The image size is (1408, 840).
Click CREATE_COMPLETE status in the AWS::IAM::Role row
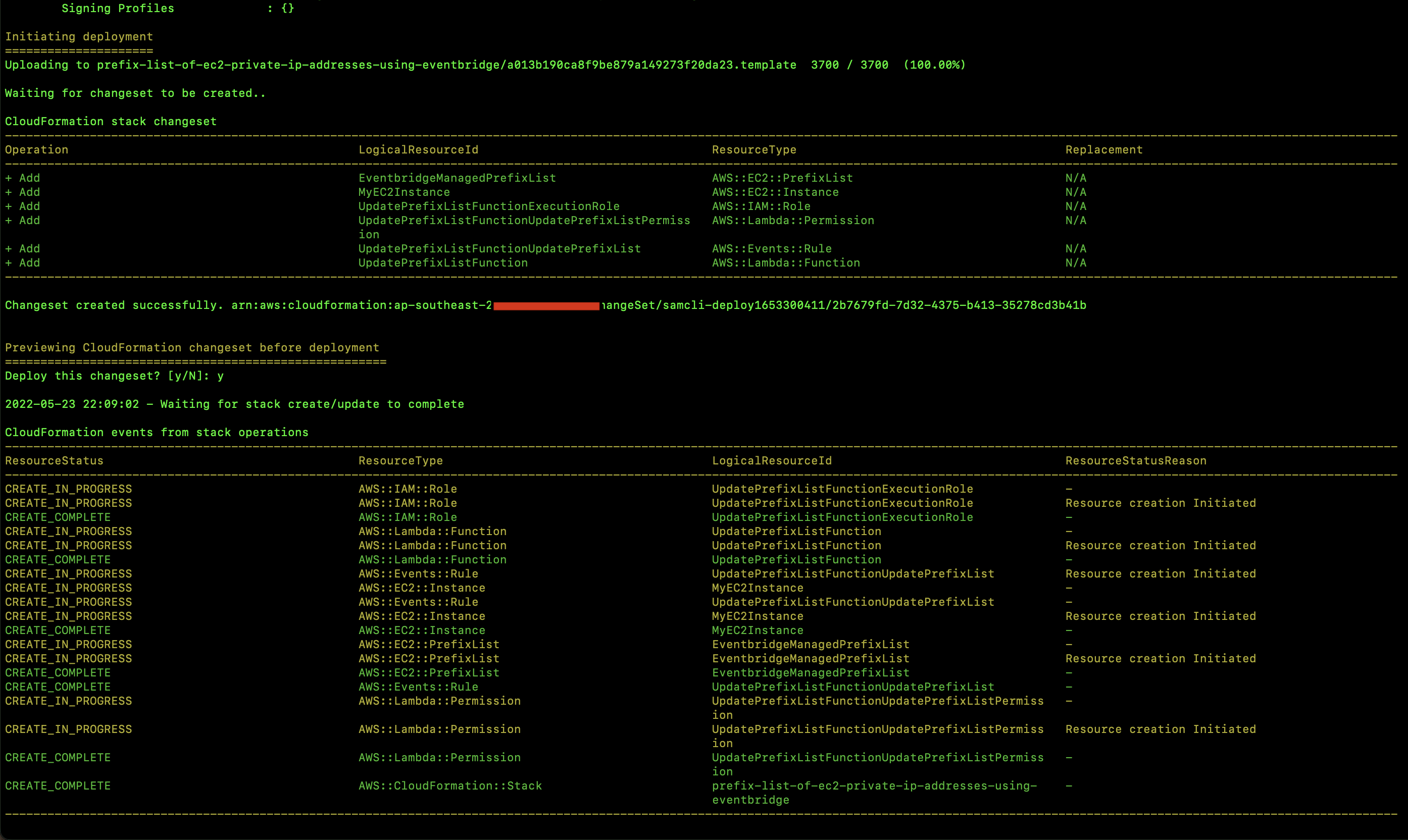click(x=58, y=518)
